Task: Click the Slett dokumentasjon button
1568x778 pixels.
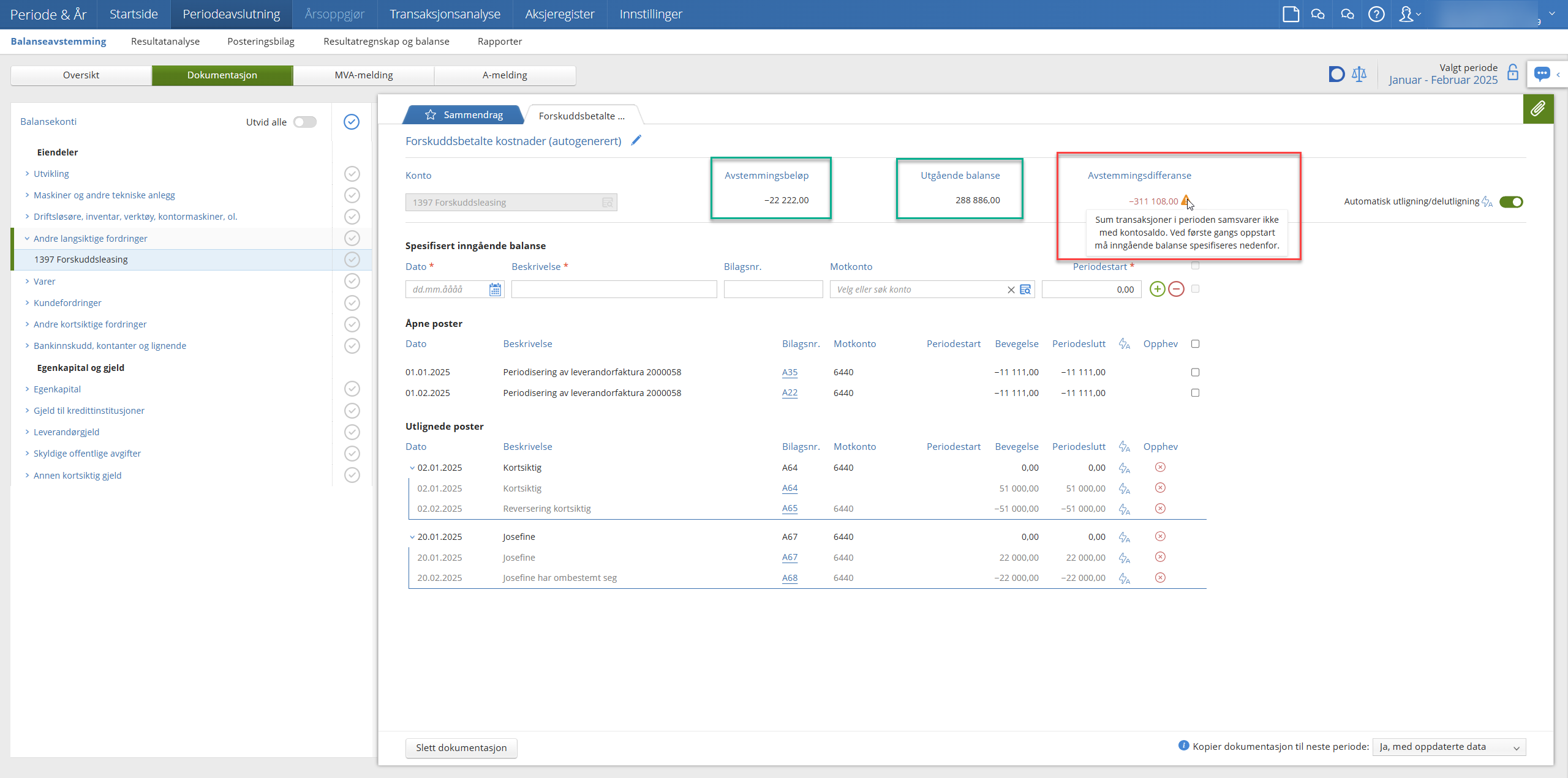Action: tap(461, 747)
